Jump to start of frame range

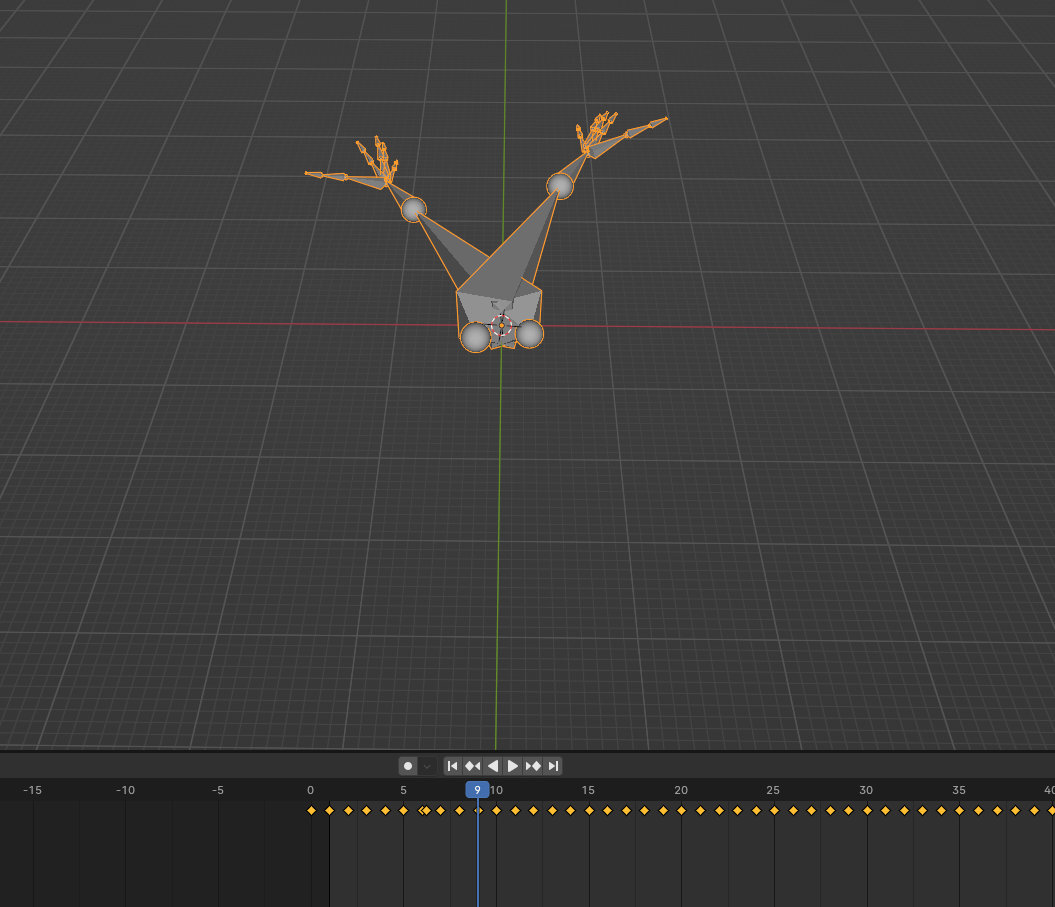(x=452, y=765)
